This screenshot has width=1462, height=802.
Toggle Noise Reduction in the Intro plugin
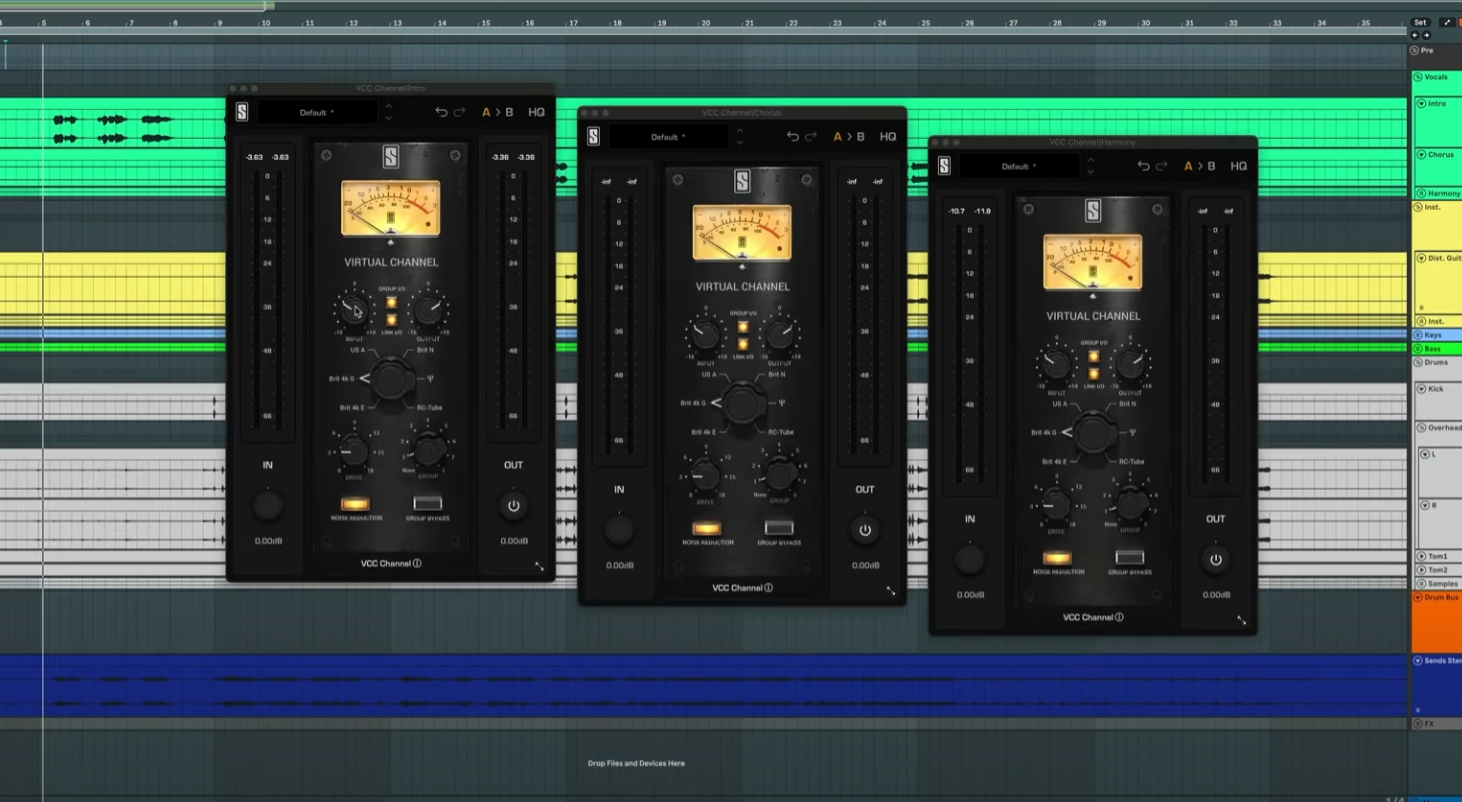tap(355, 504)
